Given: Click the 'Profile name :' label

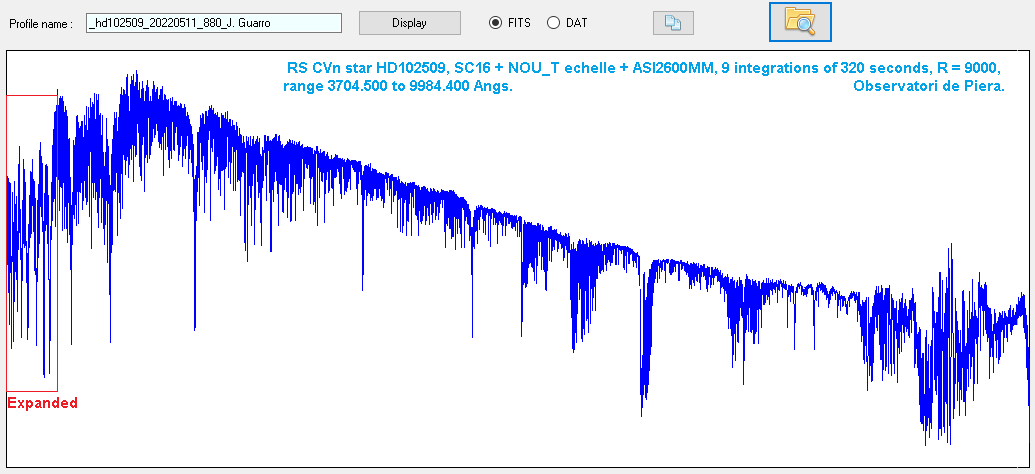Looking at the screenshot, I should (41, 23).
